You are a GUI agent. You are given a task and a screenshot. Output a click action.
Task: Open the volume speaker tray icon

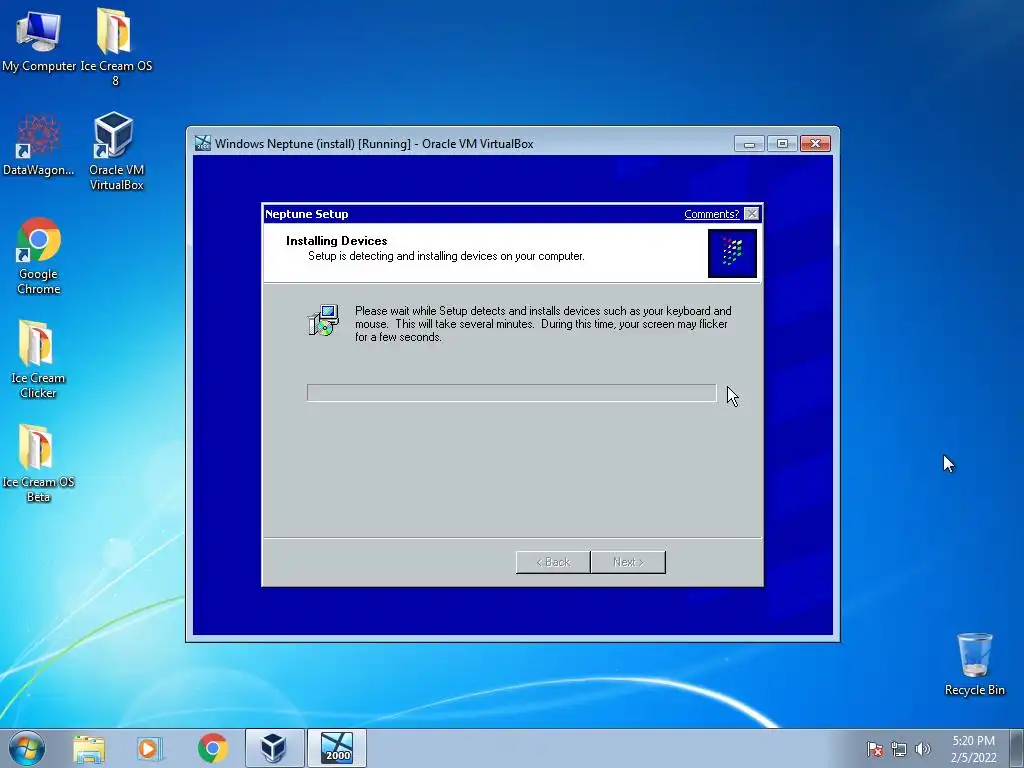pos(922,749)
